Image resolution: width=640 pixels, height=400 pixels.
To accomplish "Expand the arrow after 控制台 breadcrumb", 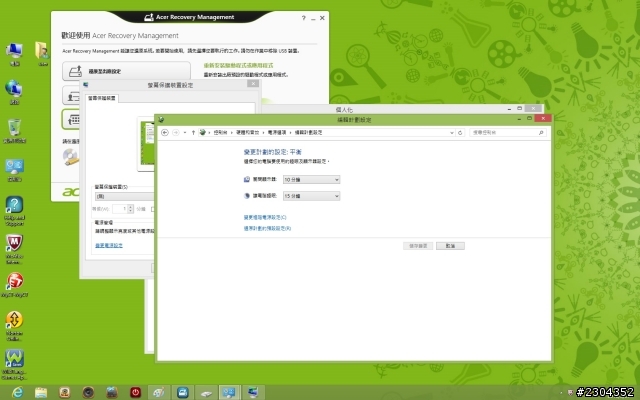I will click(231, 133).
